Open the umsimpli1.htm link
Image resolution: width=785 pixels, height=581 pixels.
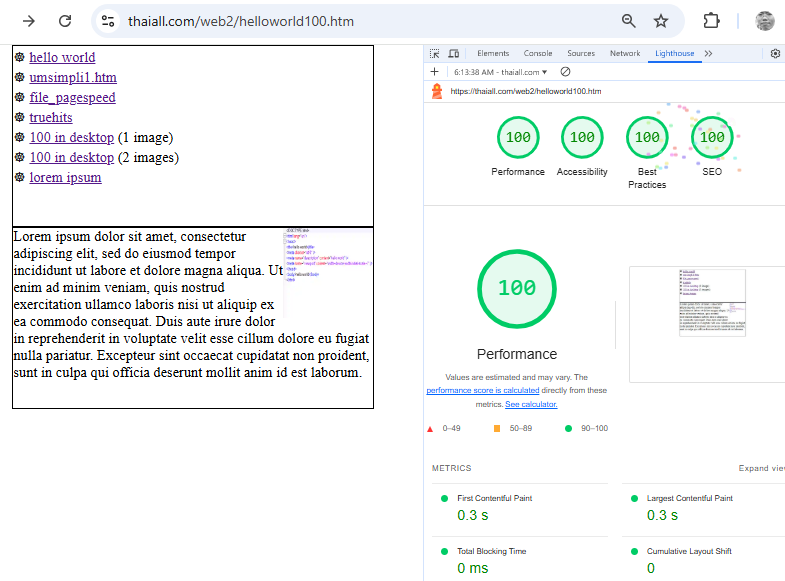[73, 78]
